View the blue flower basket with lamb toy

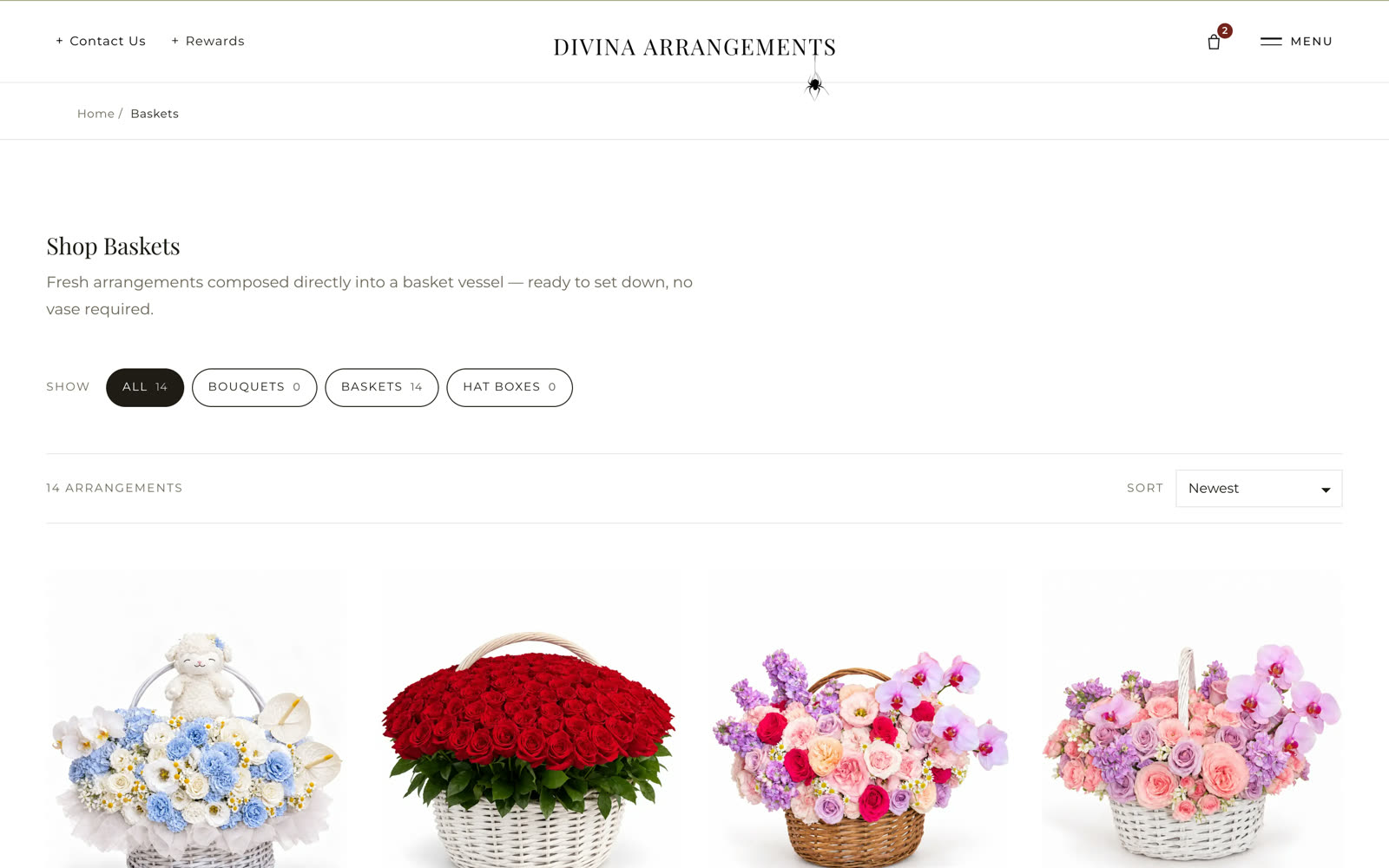(197, 719)
